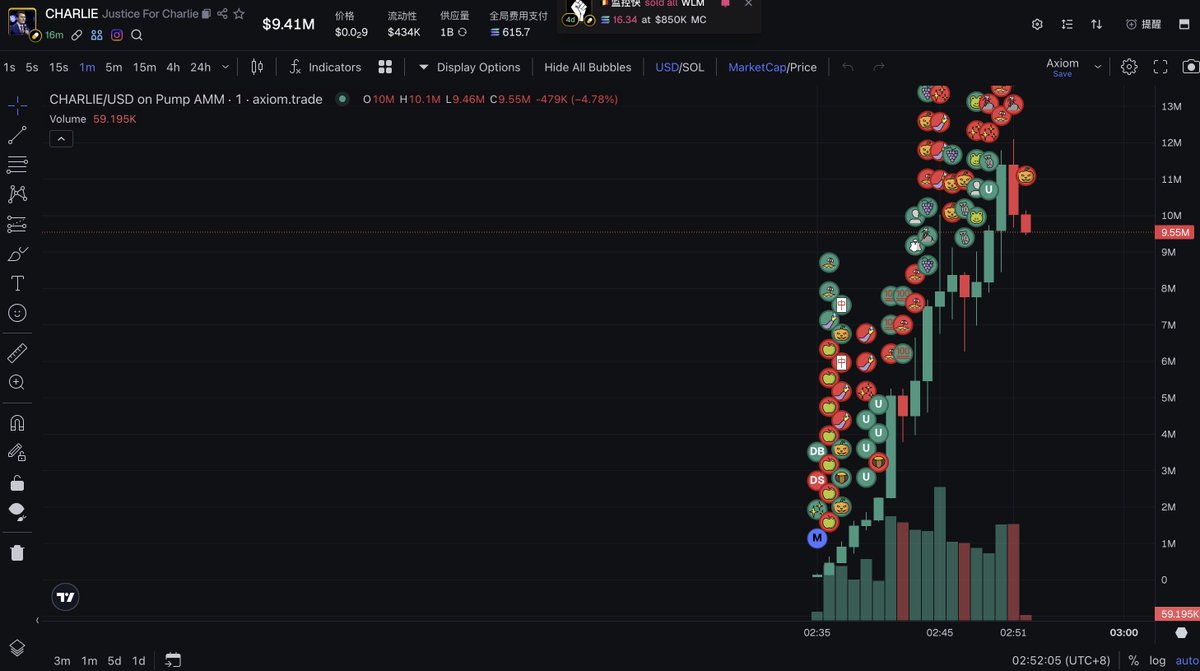Copy CHARLIE token address

pos(206,14)
